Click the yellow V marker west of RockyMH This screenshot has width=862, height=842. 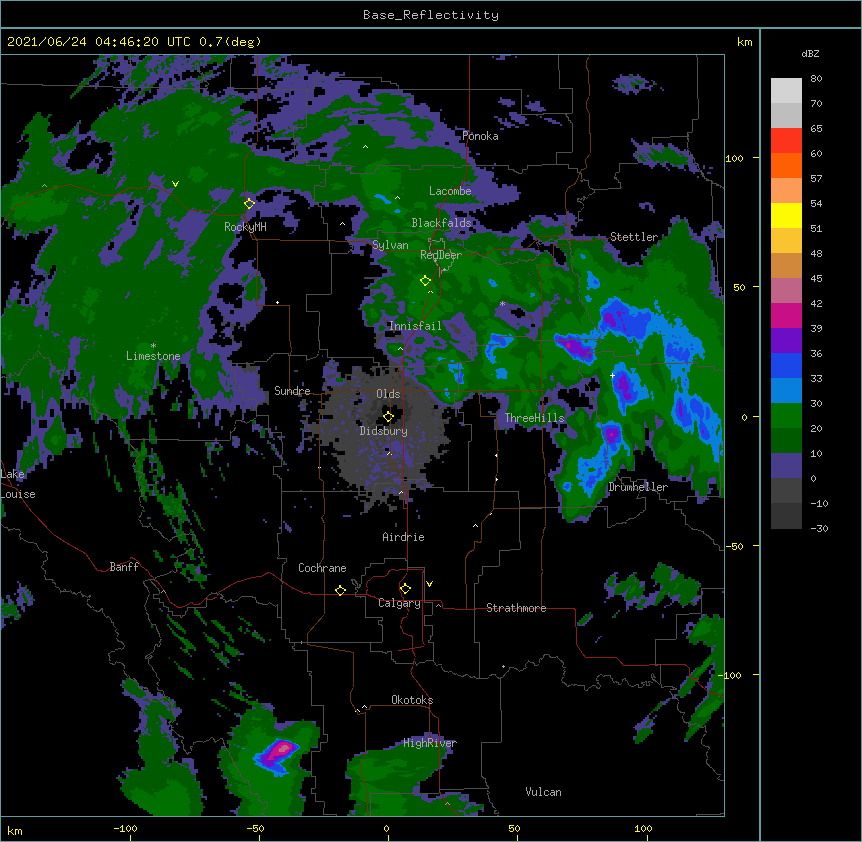point(175,184)
